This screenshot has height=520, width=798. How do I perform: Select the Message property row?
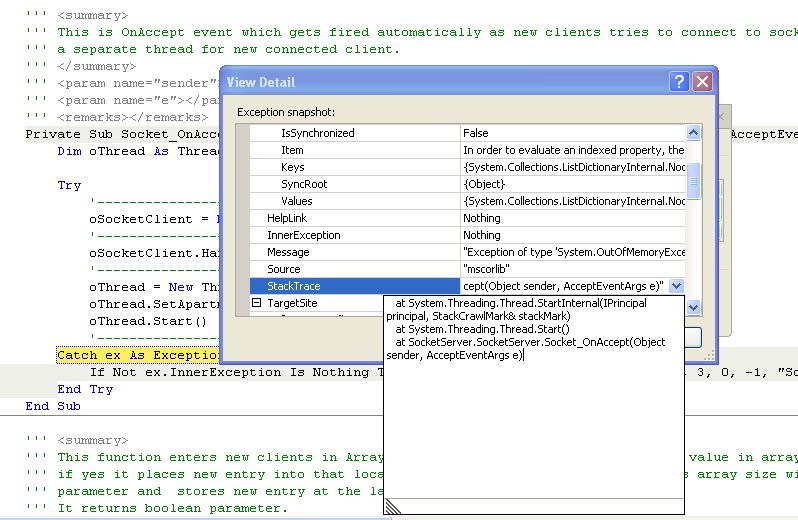467,252
